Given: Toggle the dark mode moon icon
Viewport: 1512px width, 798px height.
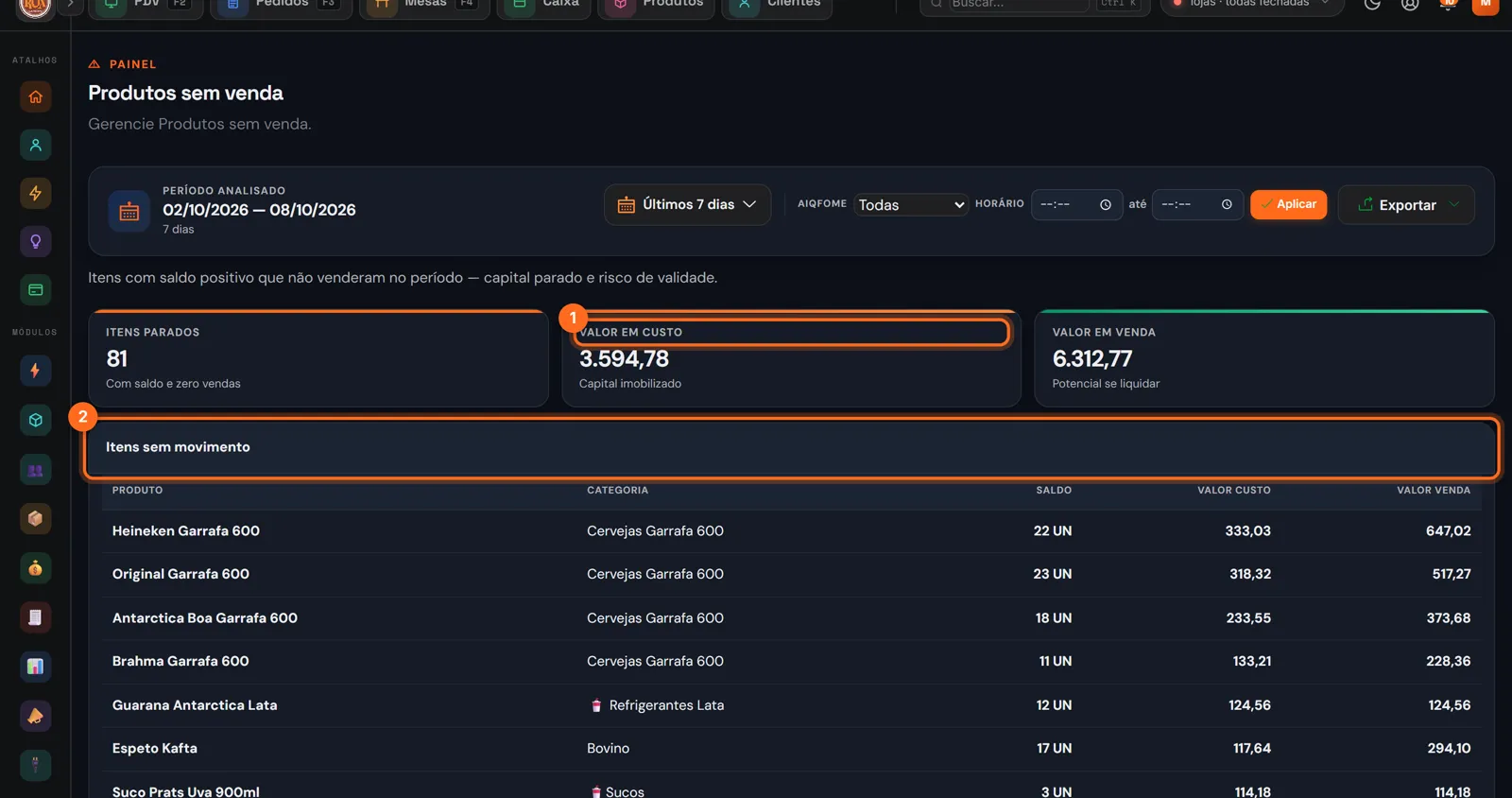Looking at the screenshot, I should click(1372, 4).
